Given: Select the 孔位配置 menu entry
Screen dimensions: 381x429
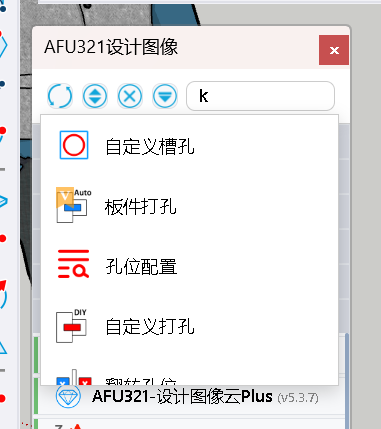Looking at the screenshot, I should [x=189, y=266].
